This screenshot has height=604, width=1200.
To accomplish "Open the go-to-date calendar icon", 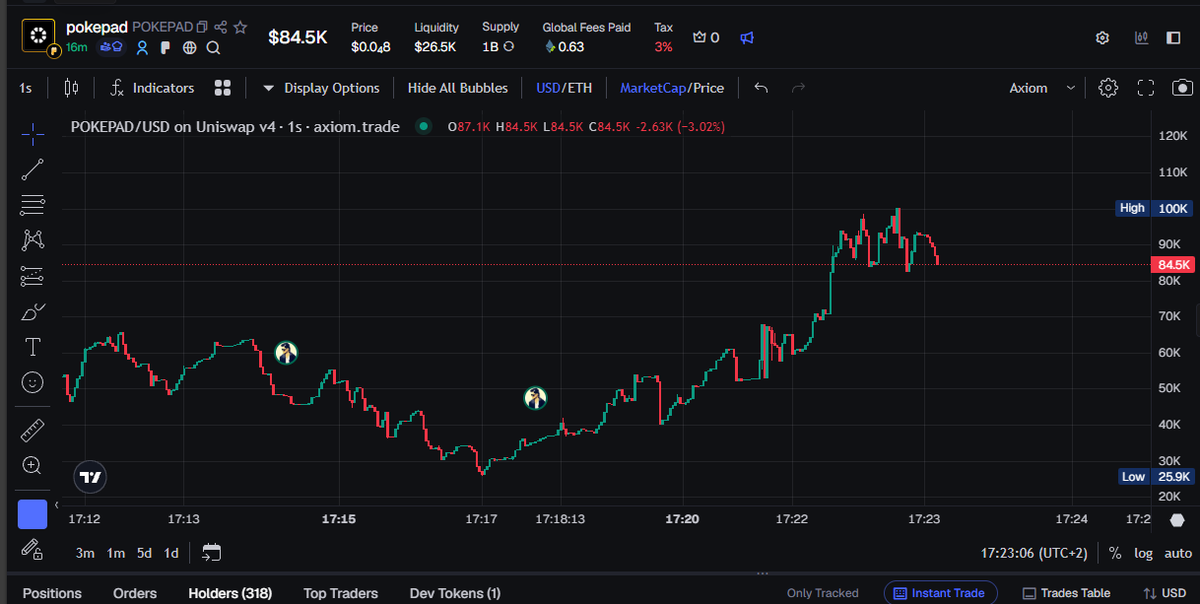I will [x=211, y=552].
